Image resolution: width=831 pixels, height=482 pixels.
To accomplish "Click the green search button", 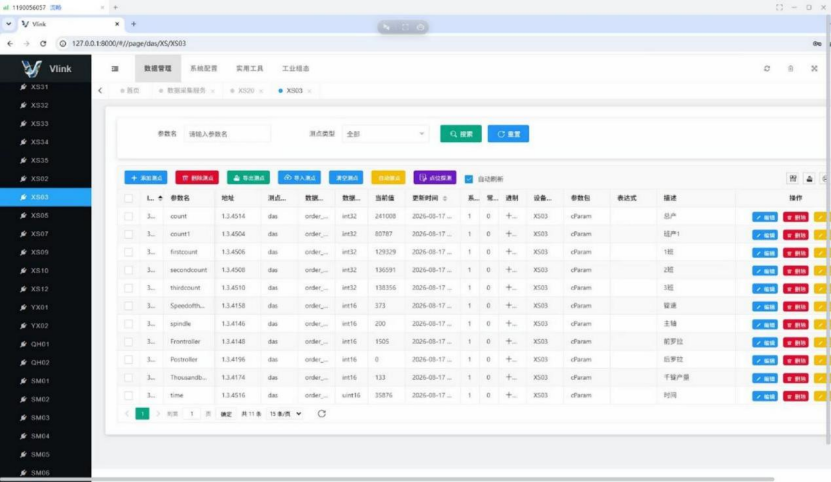I will point(461,134).
